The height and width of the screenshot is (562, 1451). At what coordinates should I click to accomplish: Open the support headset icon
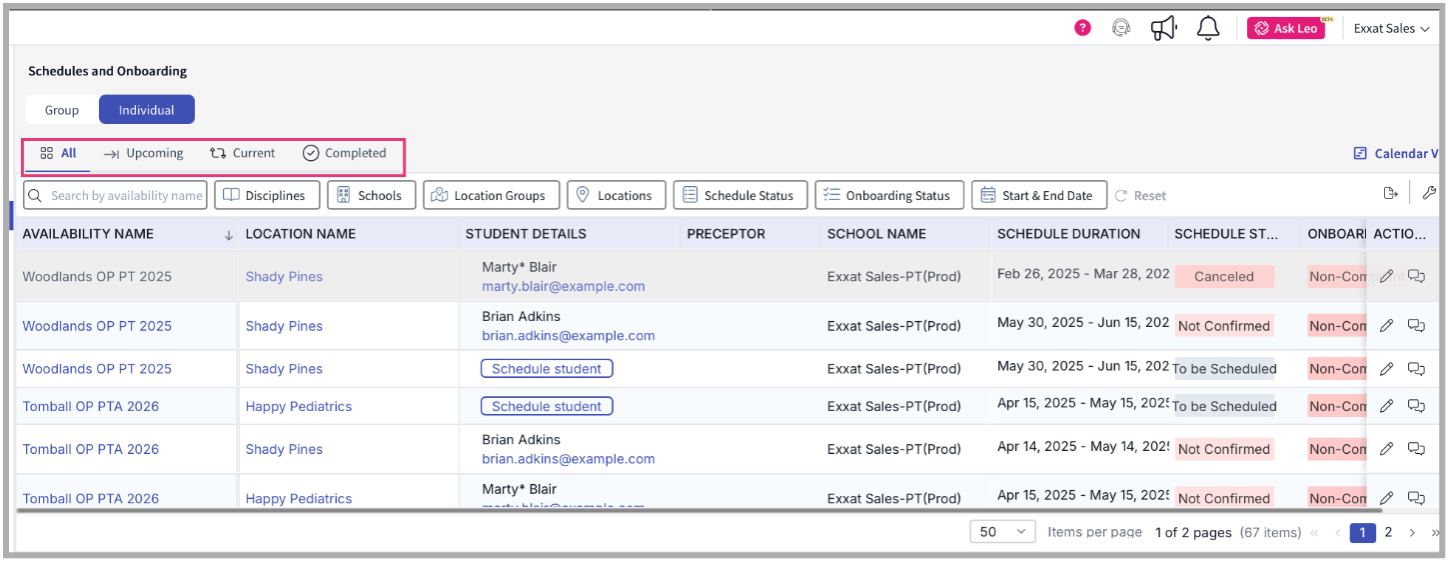click(x=1121, y=28)
